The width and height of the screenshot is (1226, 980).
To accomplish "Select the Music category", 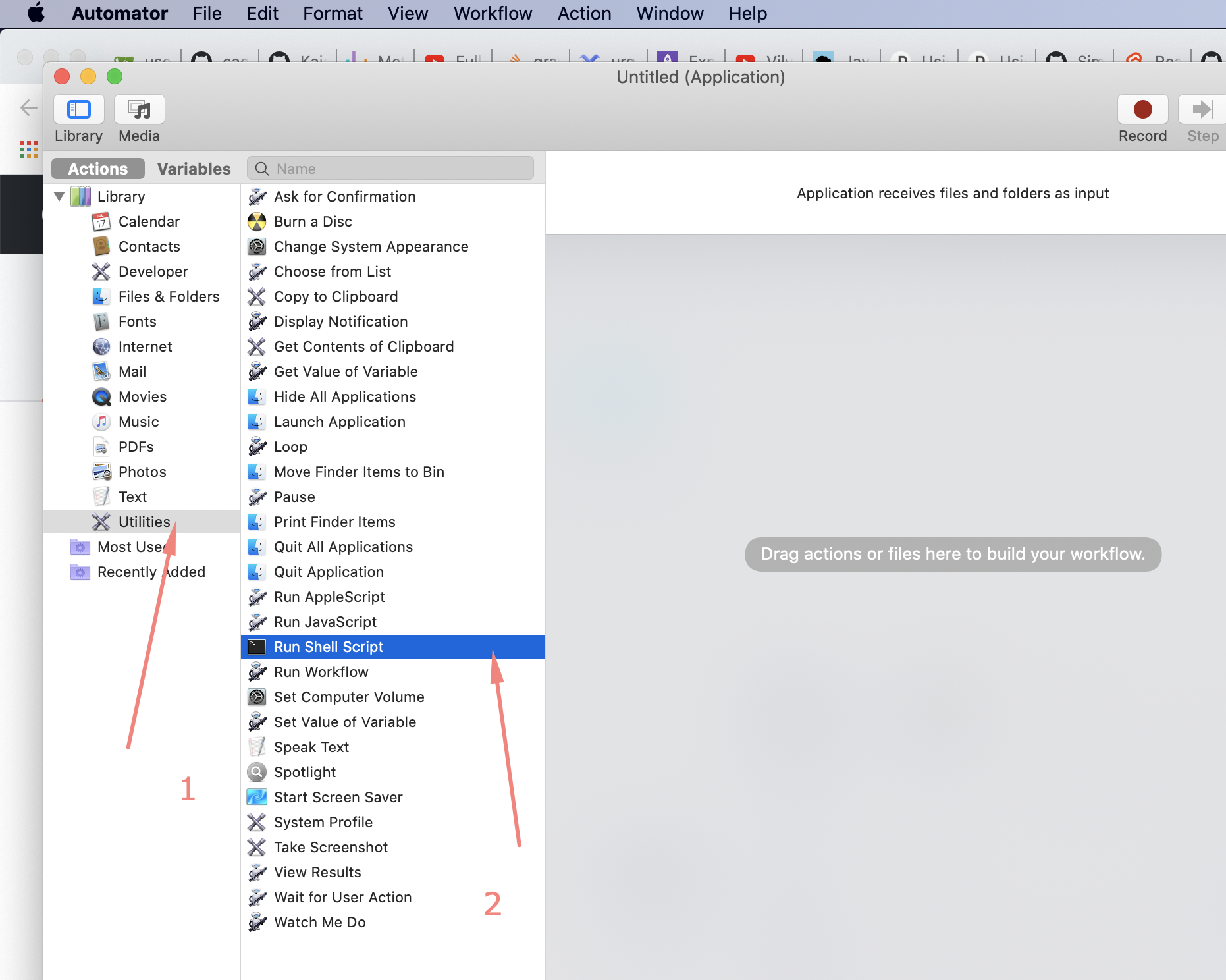I will 142,422.
